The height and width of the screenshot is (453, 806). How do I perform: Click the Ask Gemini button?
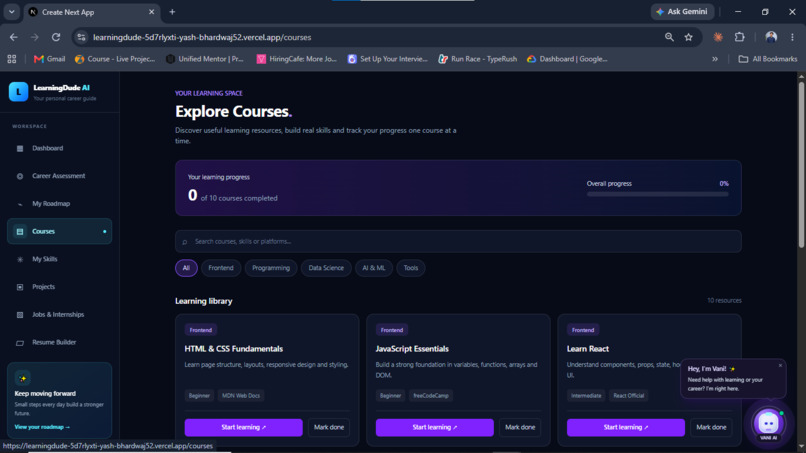point(682,12)
